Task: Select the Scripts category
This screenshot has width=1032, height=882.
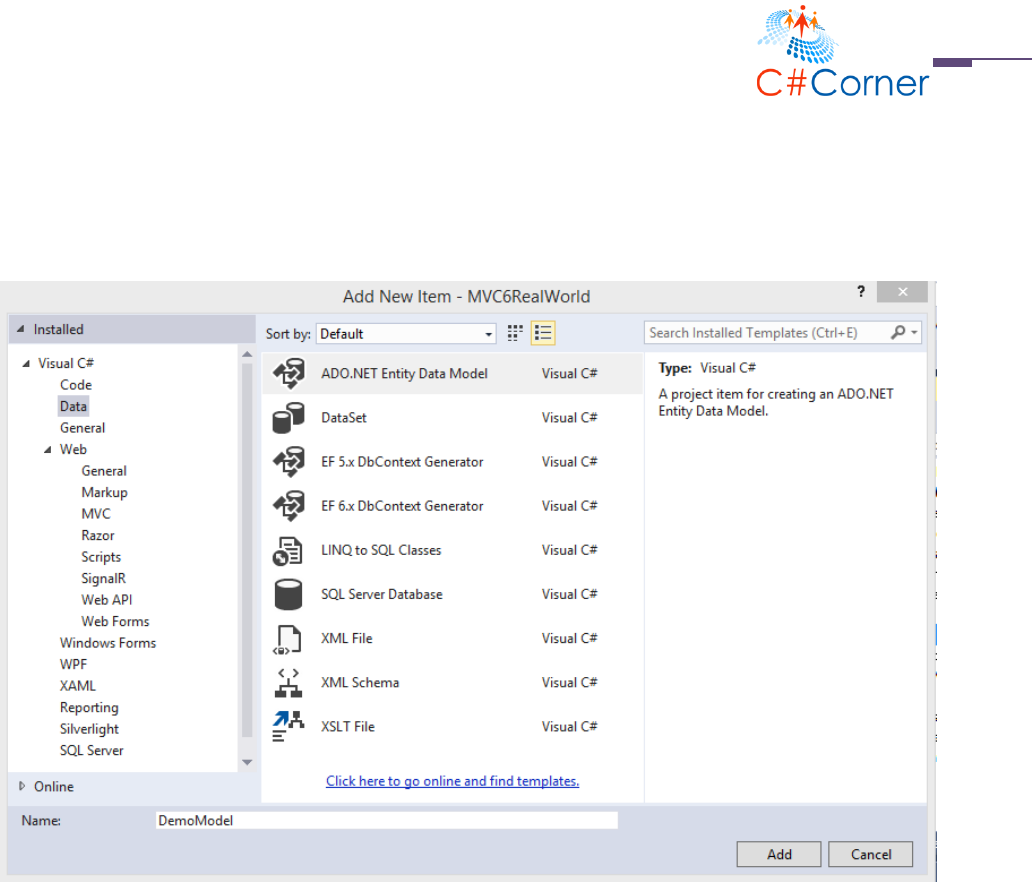Action: tap(101, 557)
